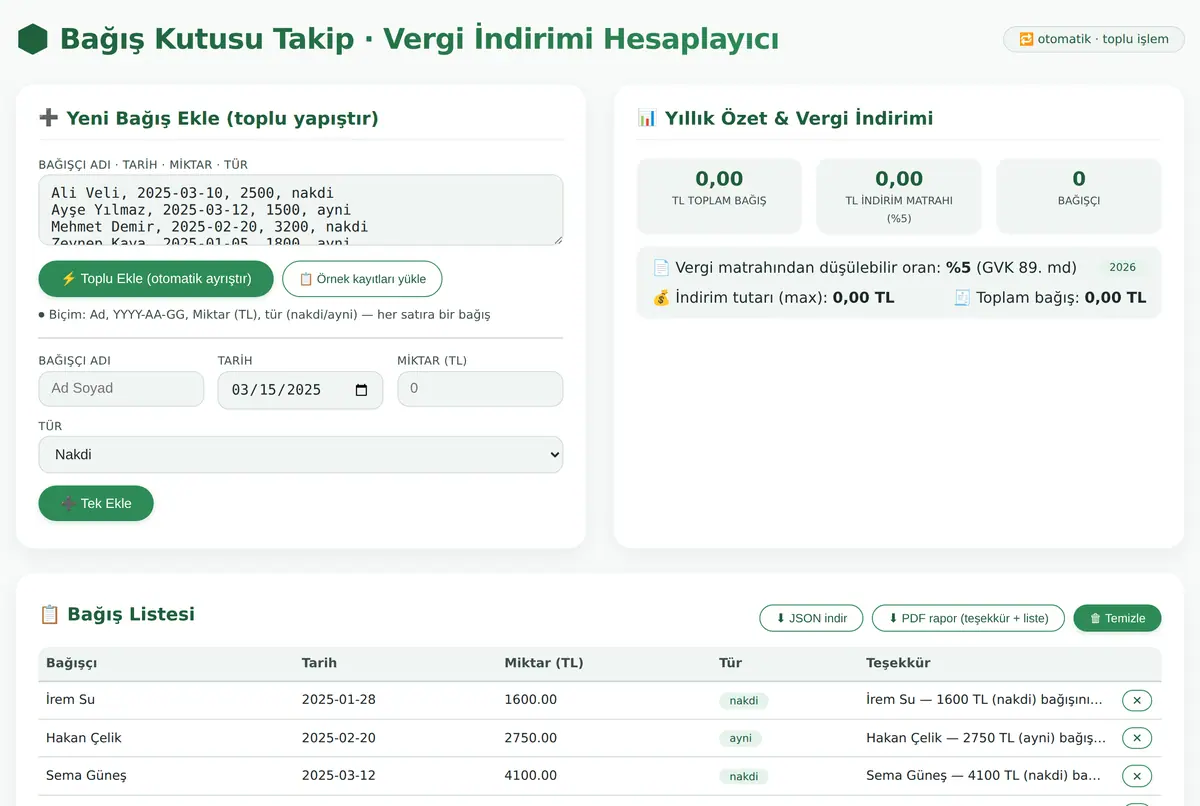Viewport: 1200px width, 806px height.
Task: Click Toplu Ekle (otomatik ayrıştır) button
Action: [156, 279]
